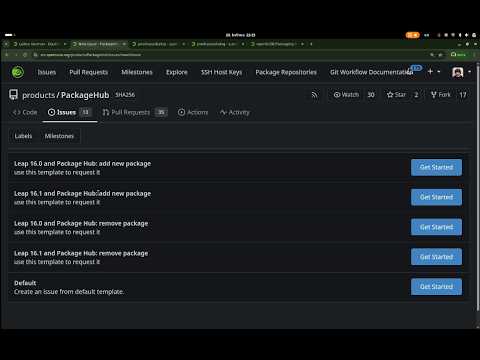Switch to the Code tab

click(25, 112)
